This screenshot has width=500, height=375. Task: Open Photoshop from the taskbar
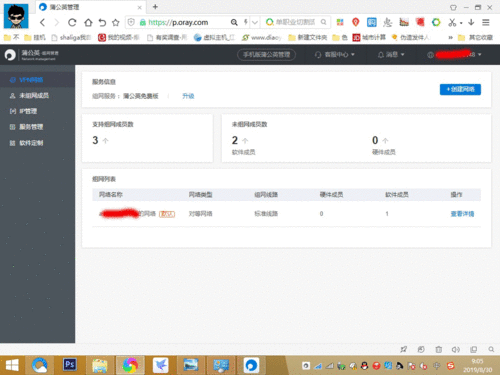(x=70, y=365)
